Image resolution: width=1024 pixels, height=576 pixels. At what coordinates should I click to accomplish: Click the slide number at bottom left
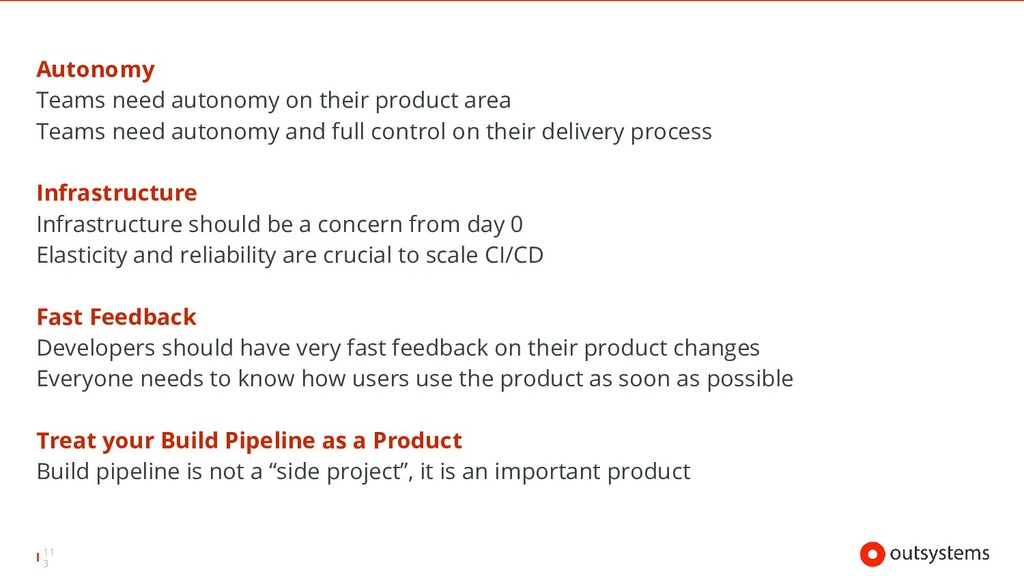48,558
